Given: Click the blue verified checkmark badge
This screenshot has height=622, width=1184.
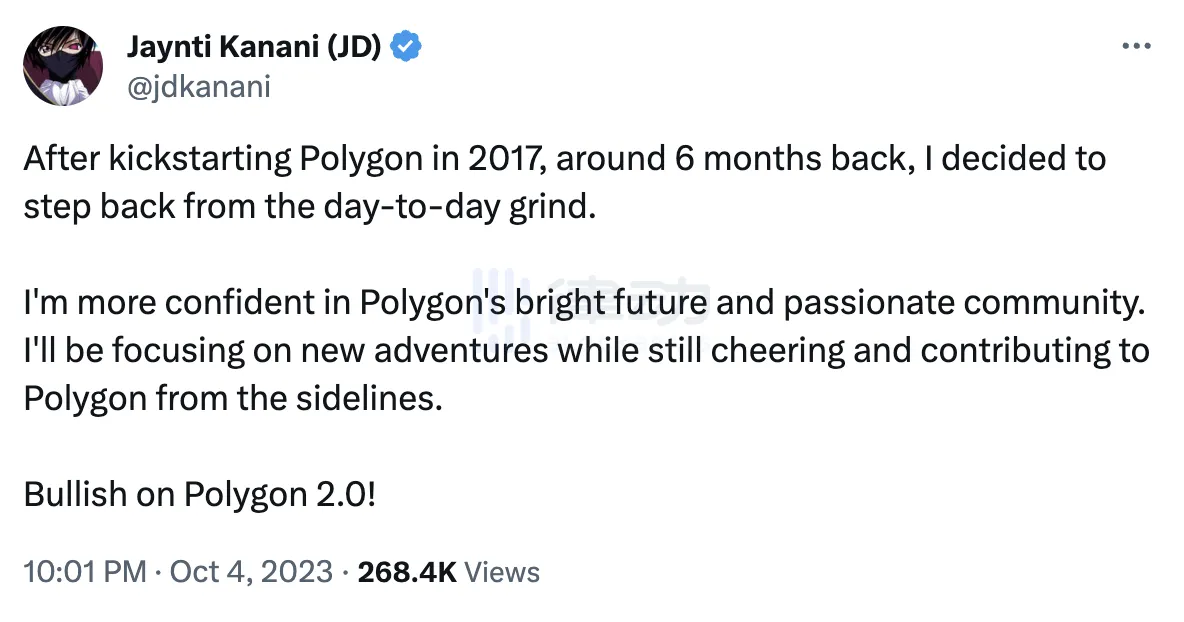Looking at the screenshot, I should click(404, 46).
